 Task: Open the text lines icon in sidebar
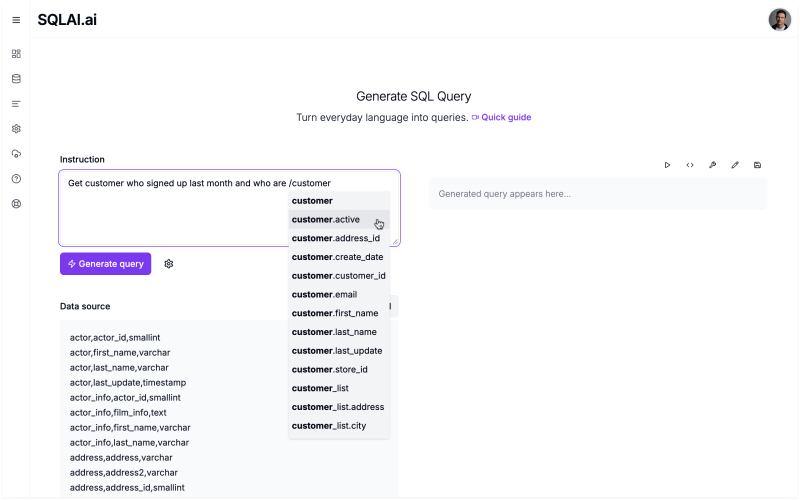coord(16,104)
